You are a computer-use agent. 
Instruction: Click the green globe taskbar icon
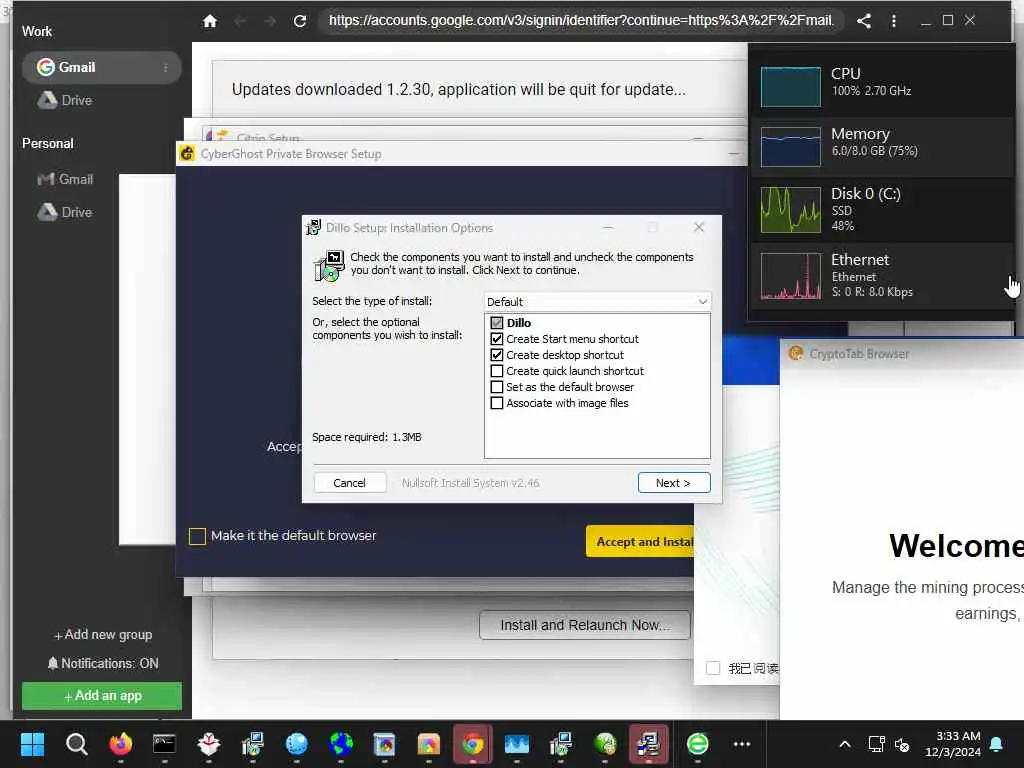(x=605, y=744)
